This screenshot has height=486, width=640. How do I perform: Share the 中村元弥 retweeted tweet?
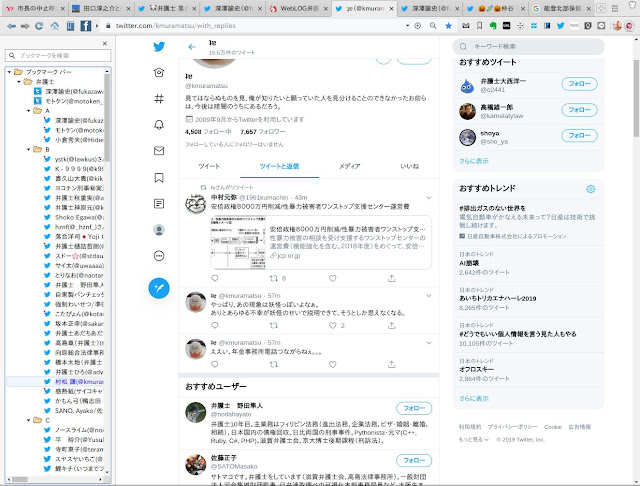pyautogui.click(x=391, y=278)
